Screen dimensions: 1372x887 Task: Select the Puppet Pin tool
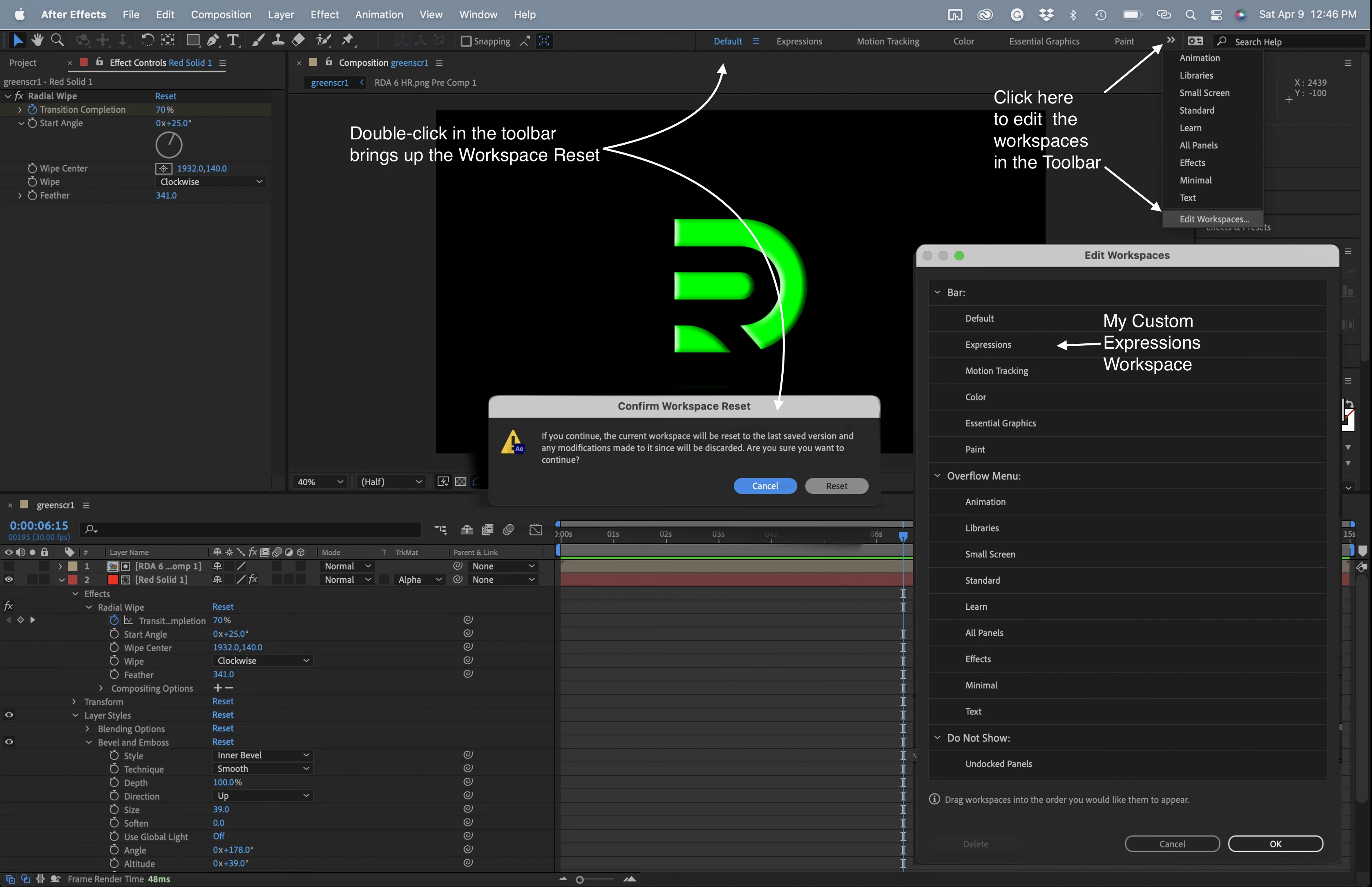click(x=347, y=40)
